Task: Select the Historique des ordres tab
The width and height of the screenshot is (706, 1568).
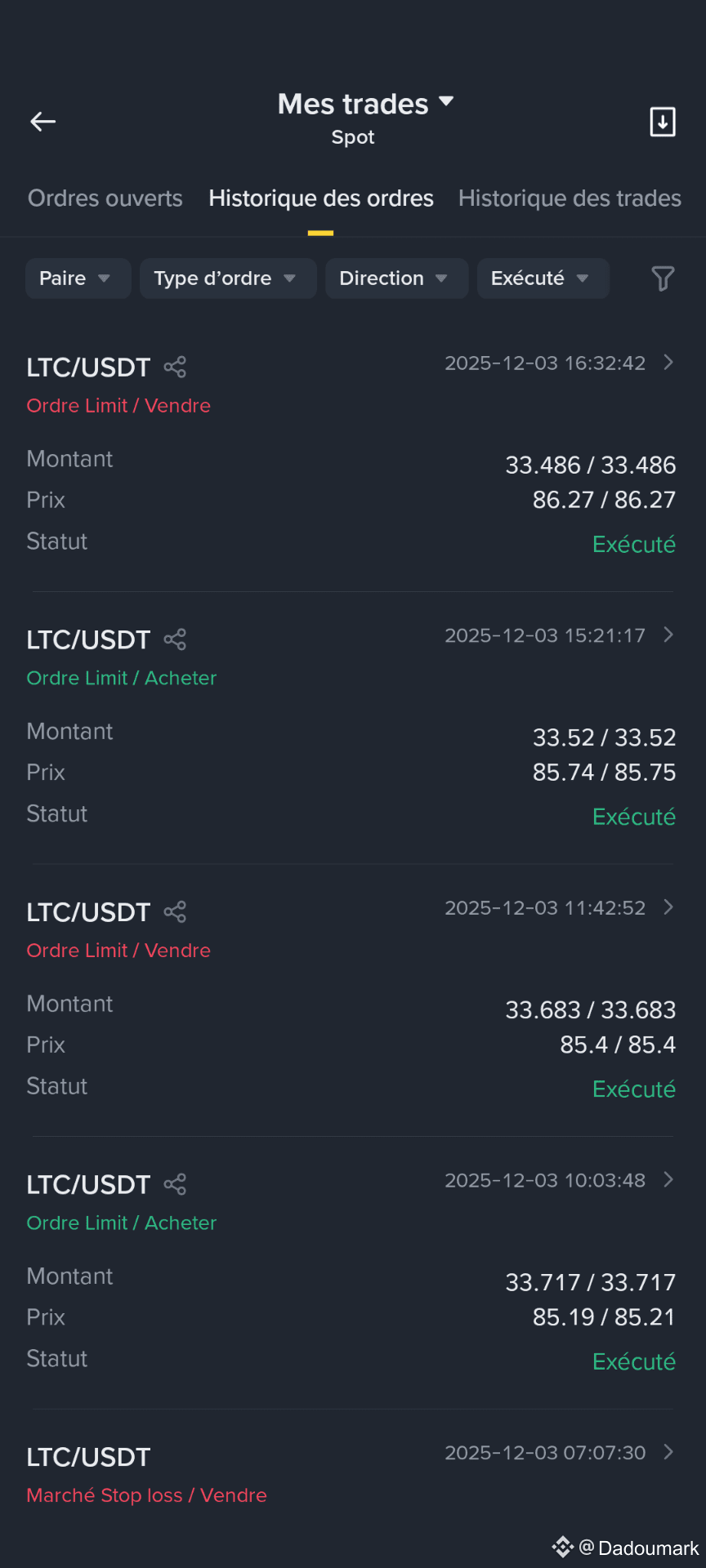Action: coord(321,198)
